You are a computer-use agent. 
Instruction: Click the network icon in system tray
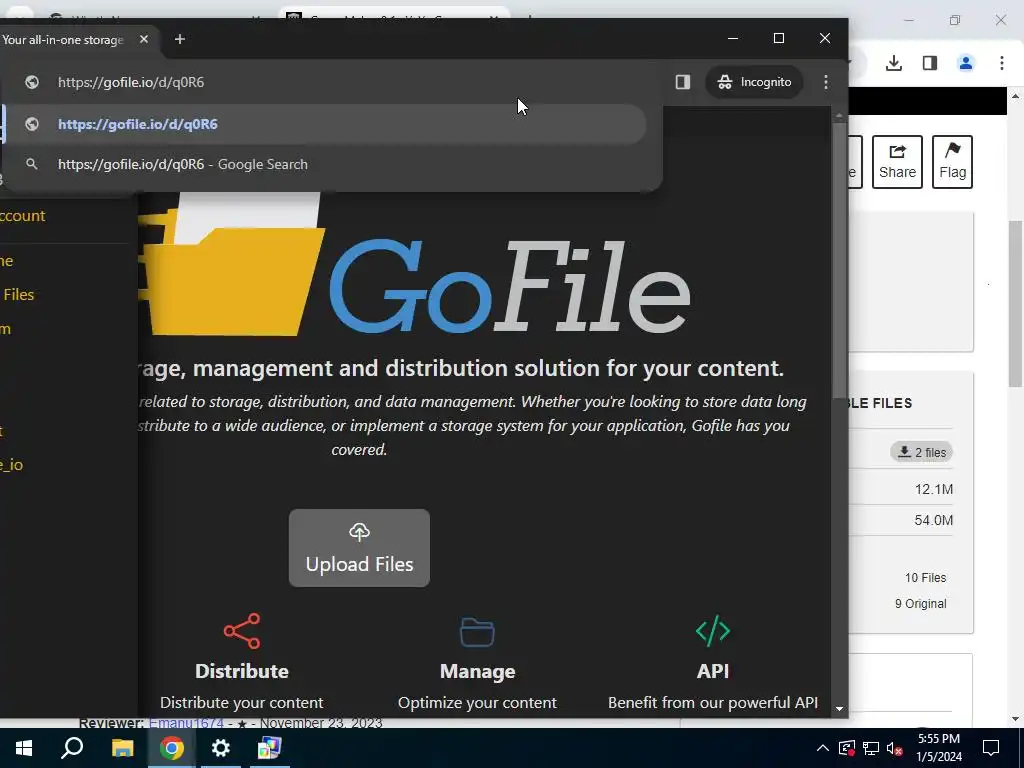click(x=871, y=748)
